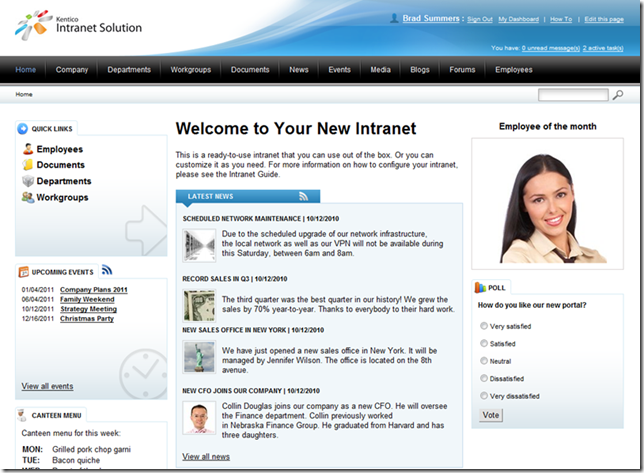Open the Employees quick link text

tap(60, 149)
